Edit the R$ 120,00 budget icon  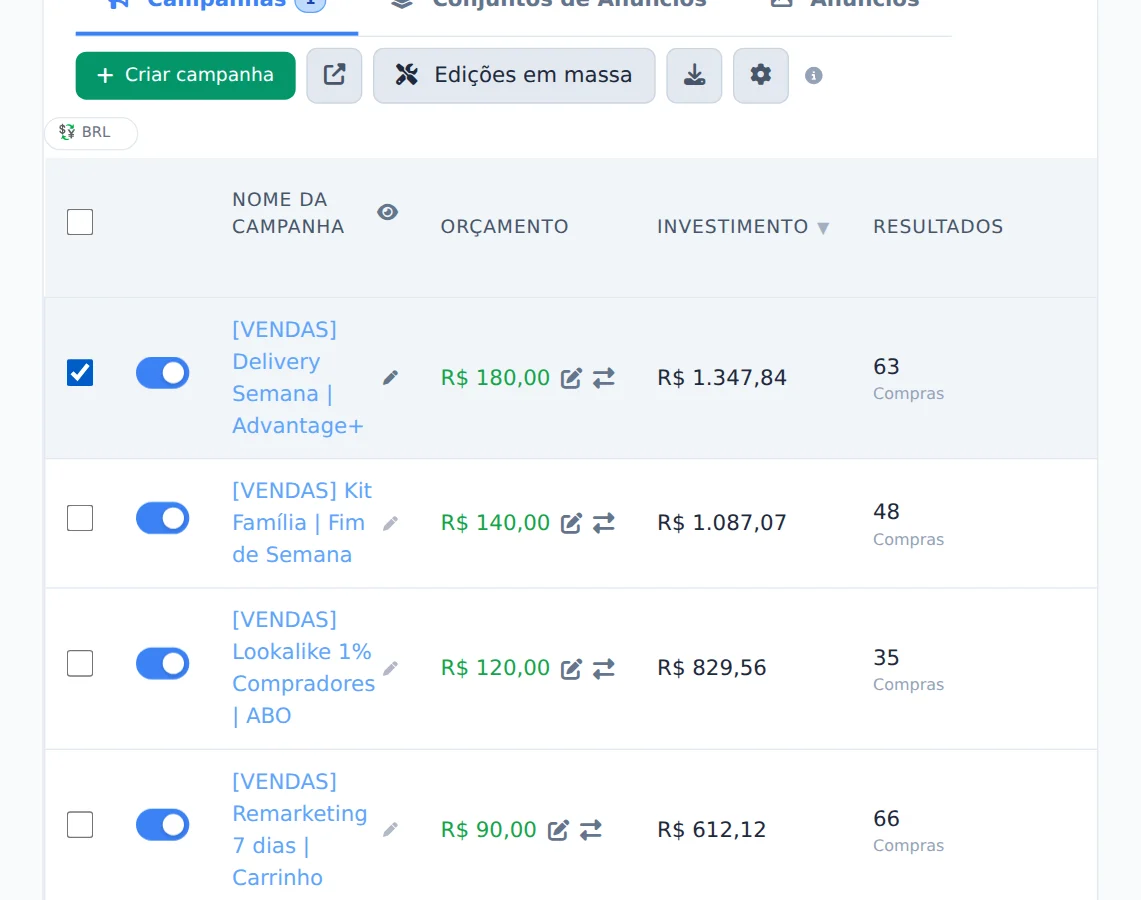point(571,669)
